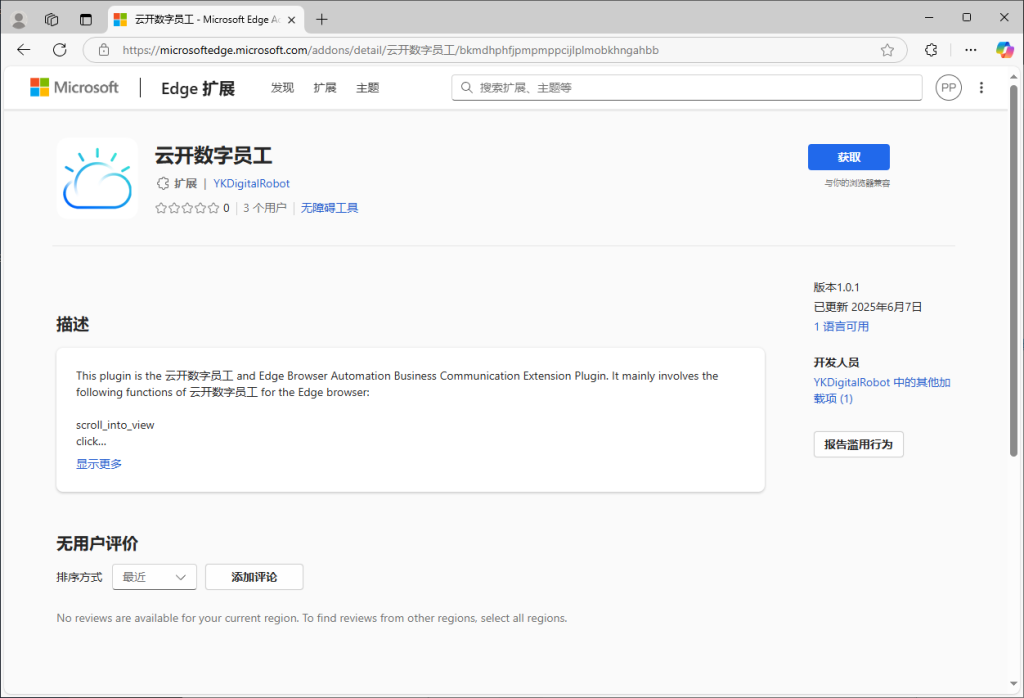This screenshot has height=698, width=1024.
Task: Expand description with 显示更多
Action: [x=99, y=464]
